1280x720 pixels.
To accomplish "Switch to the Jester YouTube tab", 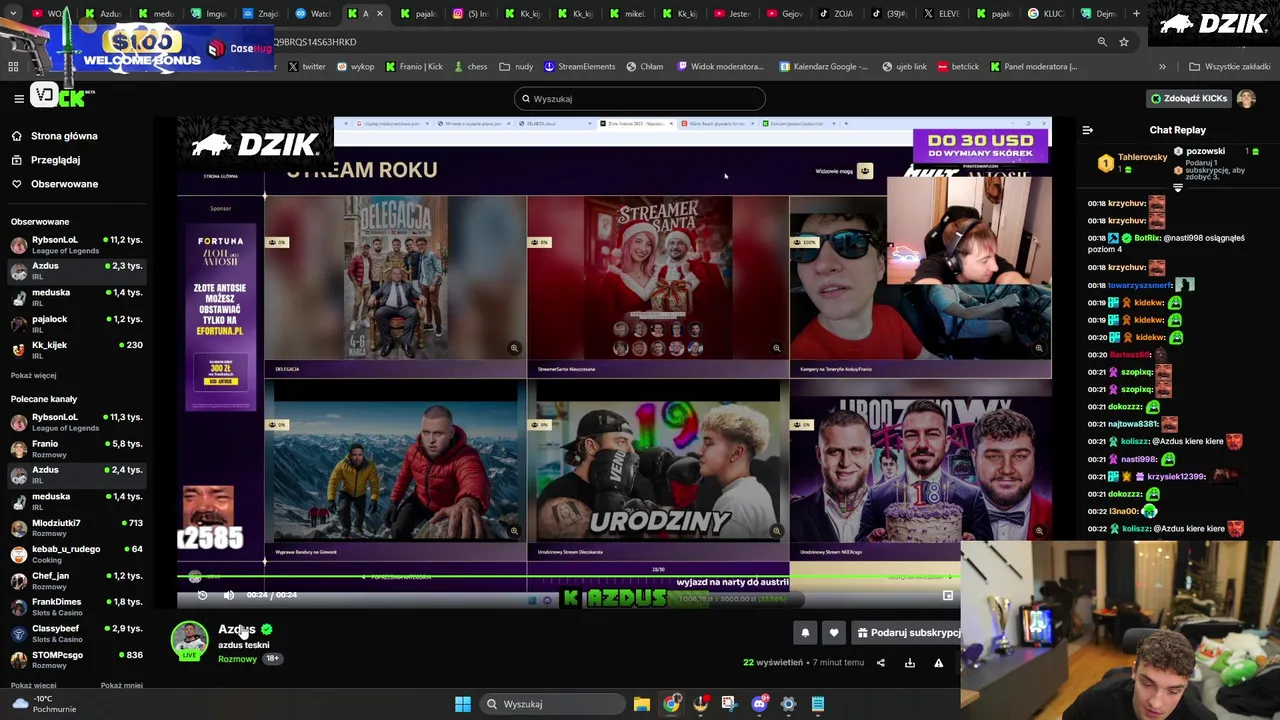I will (732, 14).
